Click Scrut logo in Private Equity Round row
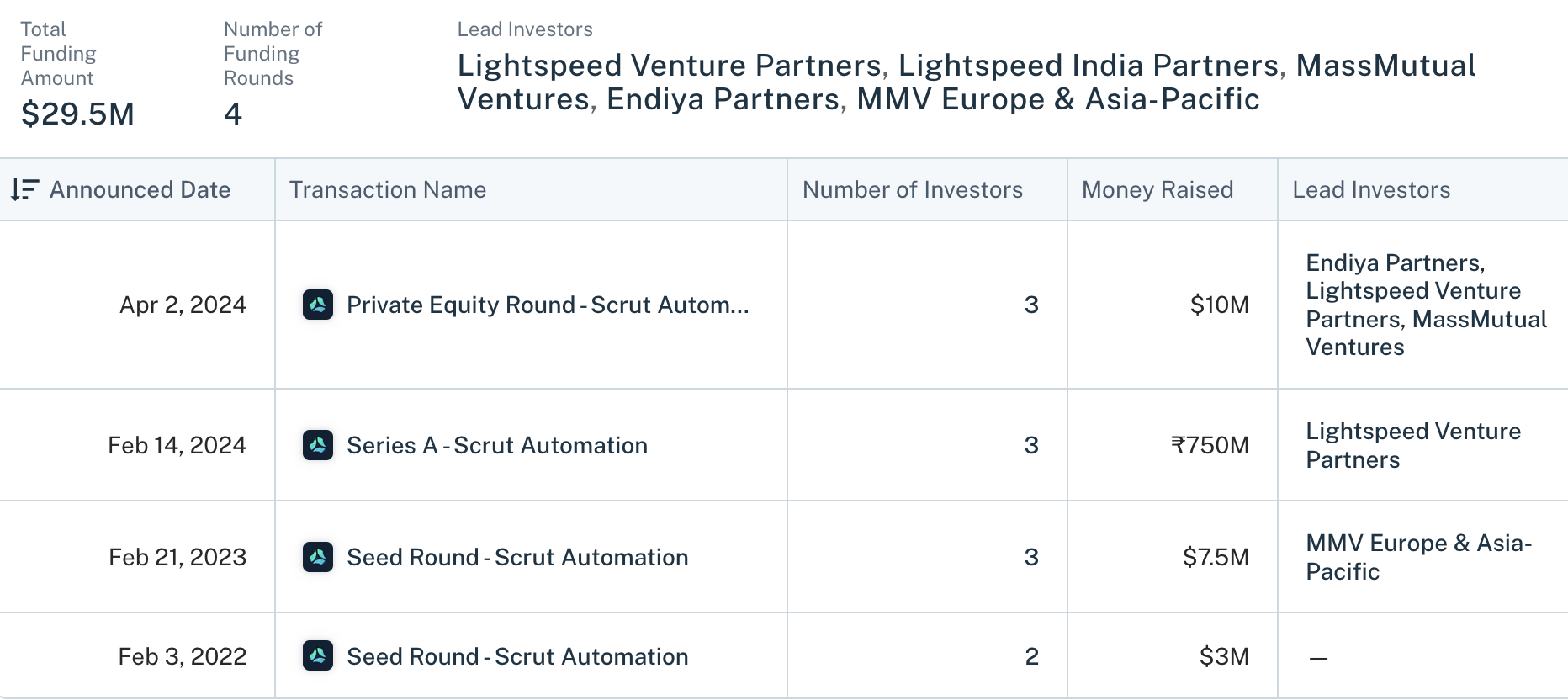 (318, 305)
